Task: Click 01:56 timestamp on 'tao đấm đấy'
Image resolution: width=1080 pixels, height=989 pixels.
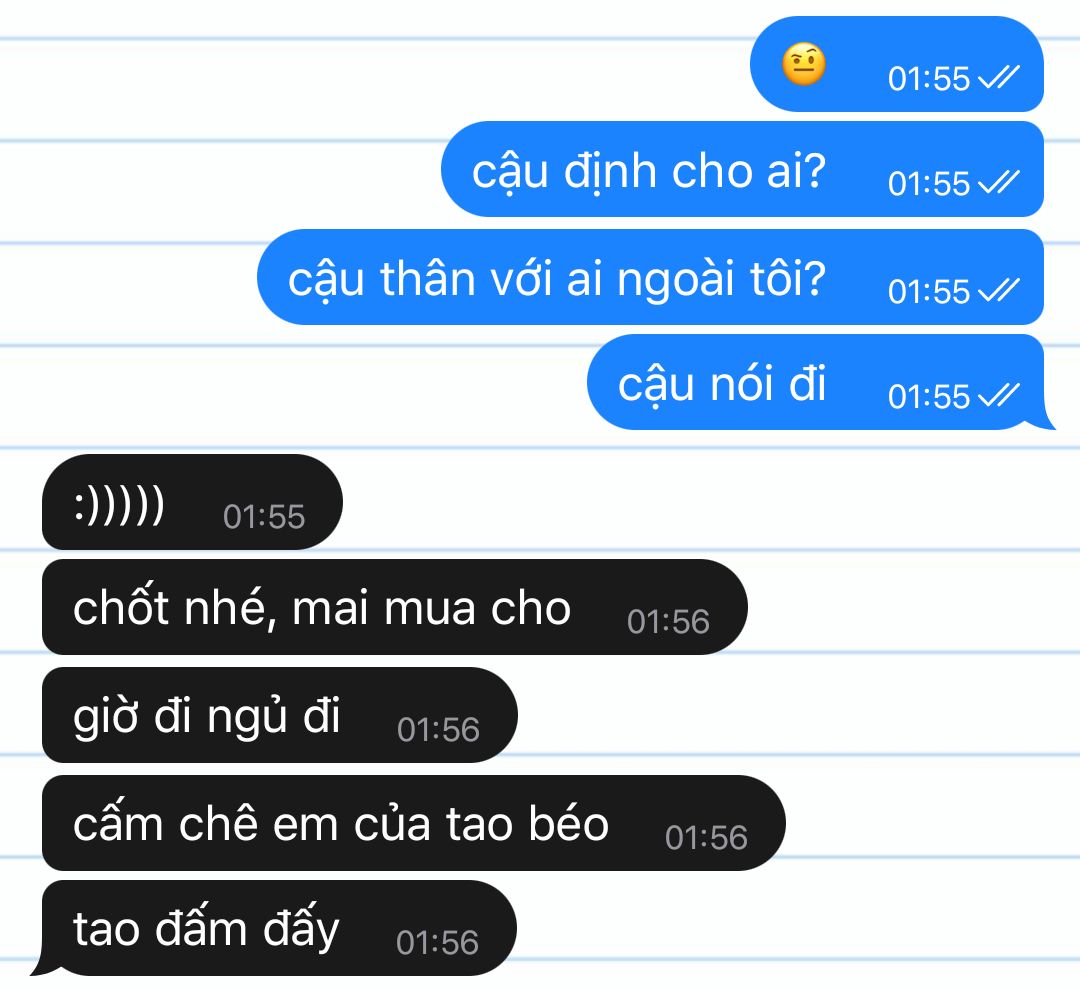Action: [x=437, y=942]
